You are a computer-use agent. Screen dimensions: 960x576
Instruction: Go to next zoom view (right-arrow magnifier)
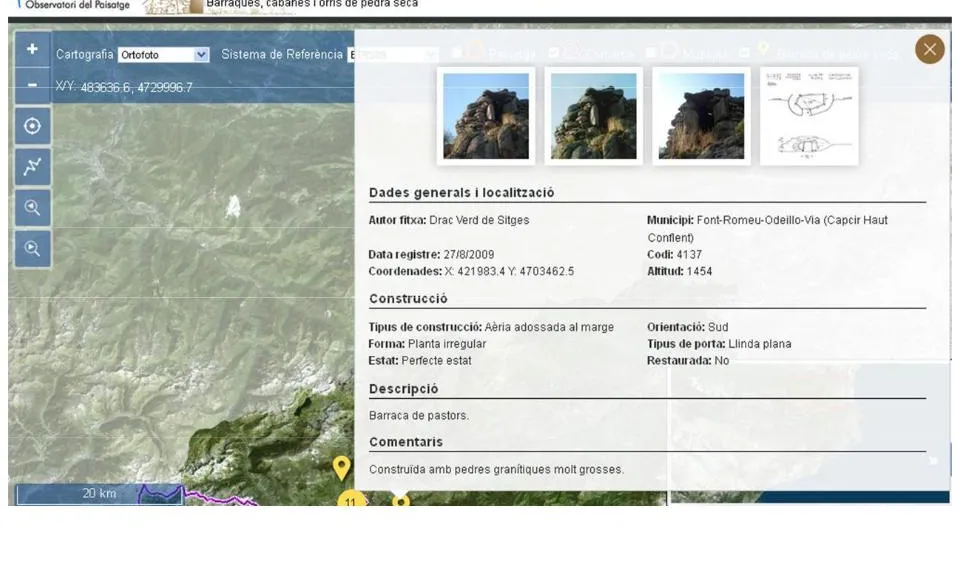tap(32, 249)
